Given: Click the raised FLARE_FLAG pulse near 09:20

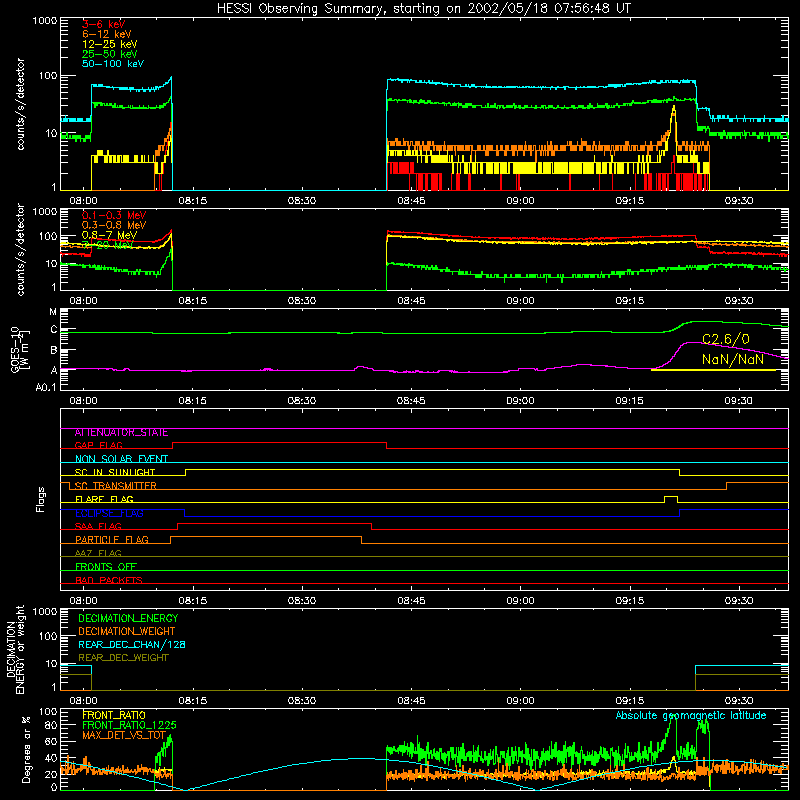Looking at the screenshot, I should coord(671,498).
